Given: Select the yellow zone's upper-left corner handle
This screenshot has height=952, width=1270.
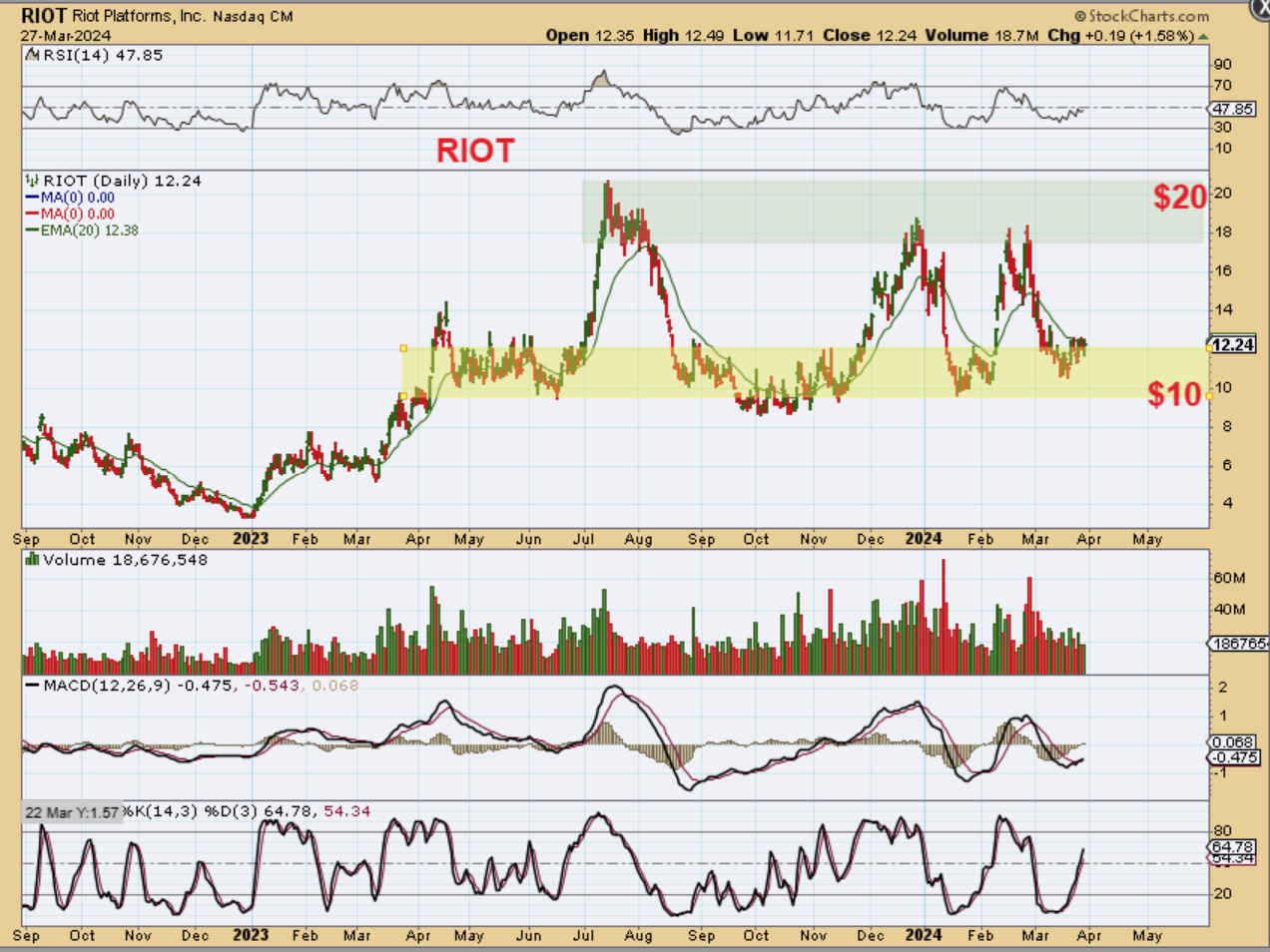Looking at the screenshot, I should [x=403, y=348].
